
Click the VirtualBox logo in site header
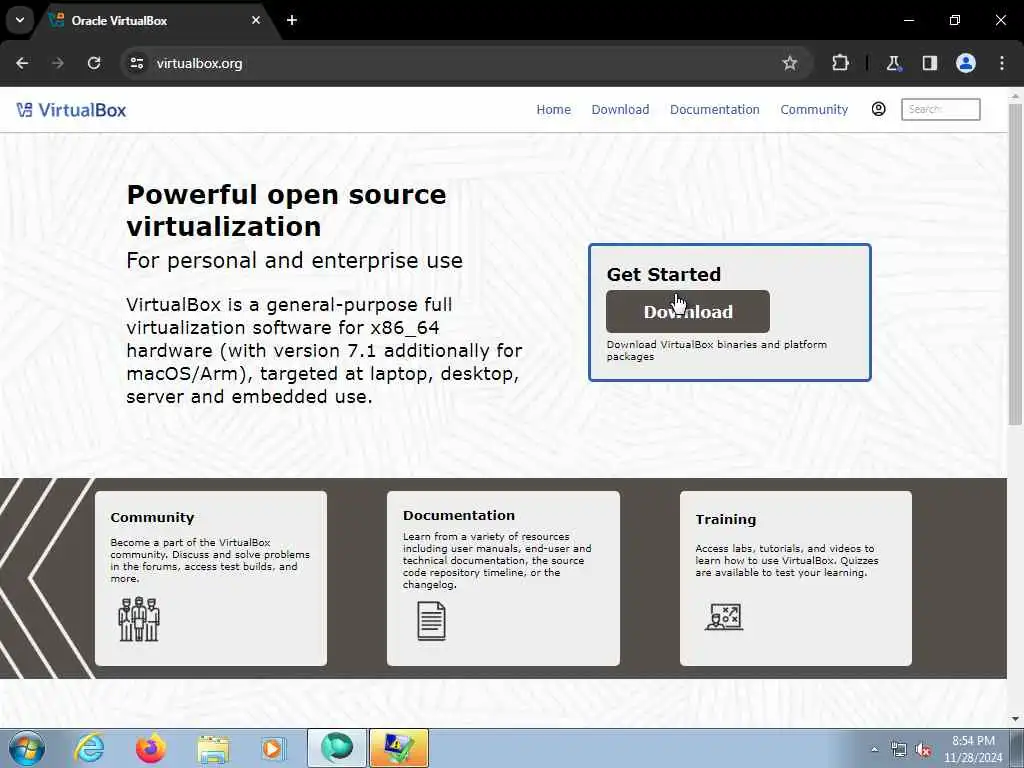71,110
